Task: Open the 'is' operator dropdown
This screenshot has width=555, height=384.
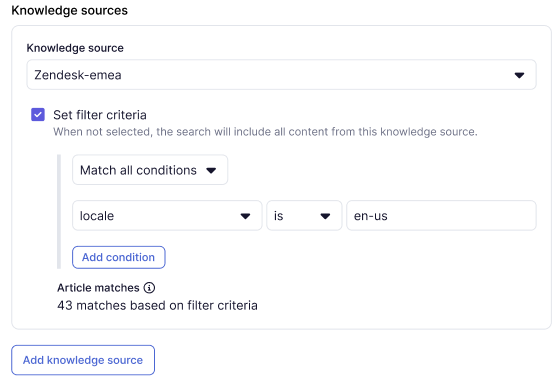Action: pyautogui.click(x=304, y=216)
